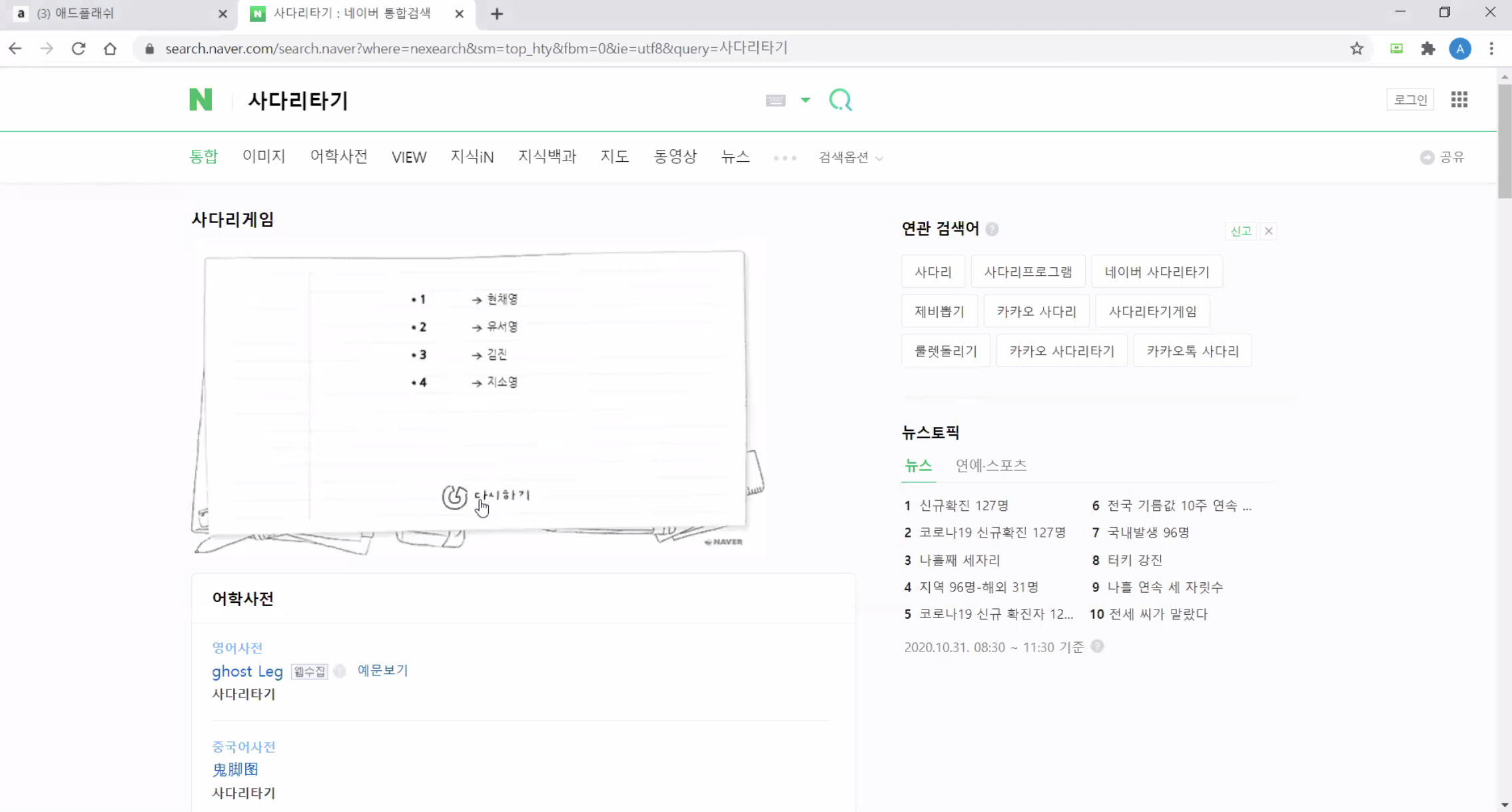Click the green magnifier search icon
Viewport: 1512px width, 812px height.
coord(841,100)
